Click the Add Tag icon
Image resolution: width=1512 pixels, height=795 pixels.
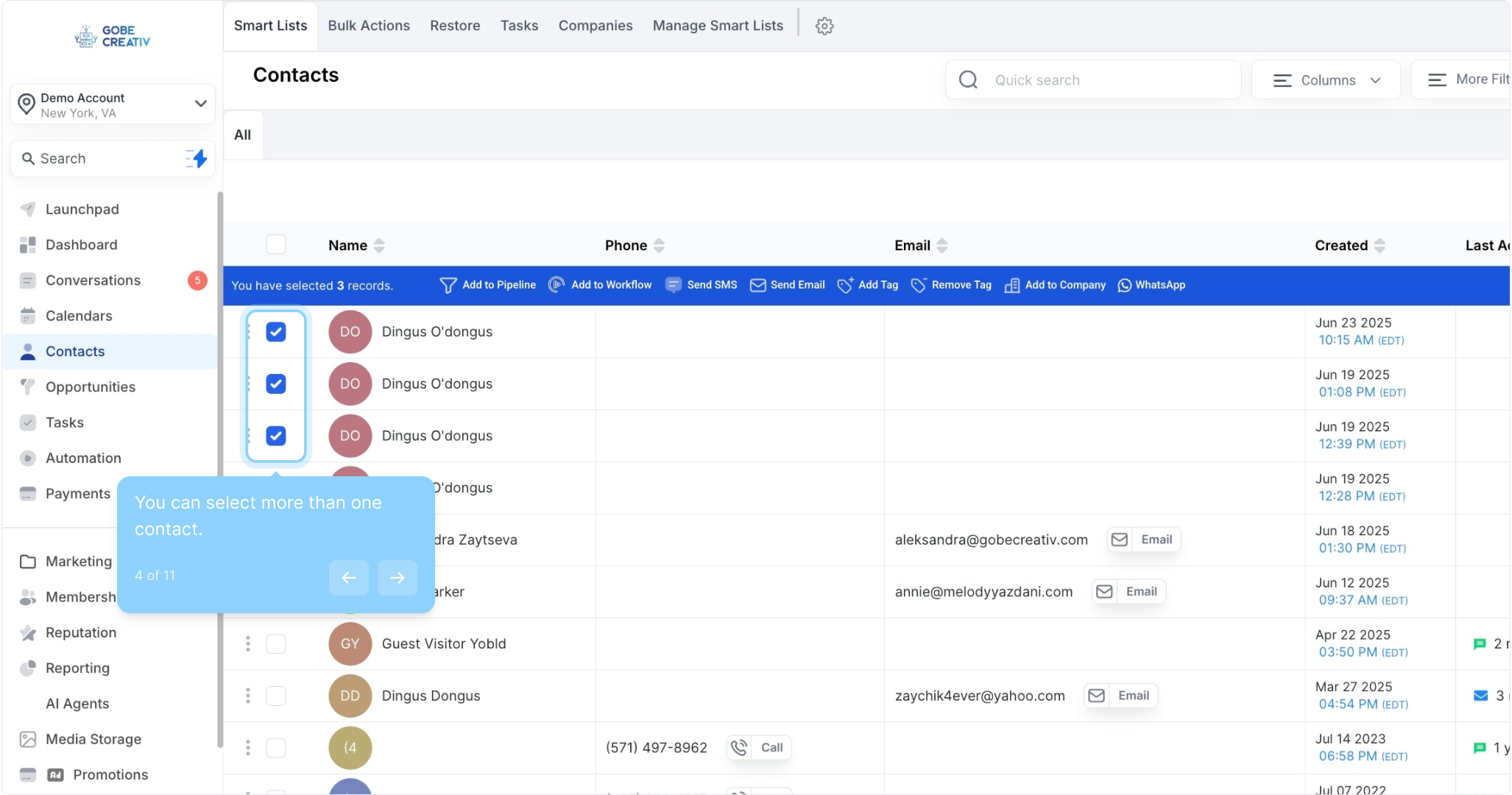tap(845, 286)
